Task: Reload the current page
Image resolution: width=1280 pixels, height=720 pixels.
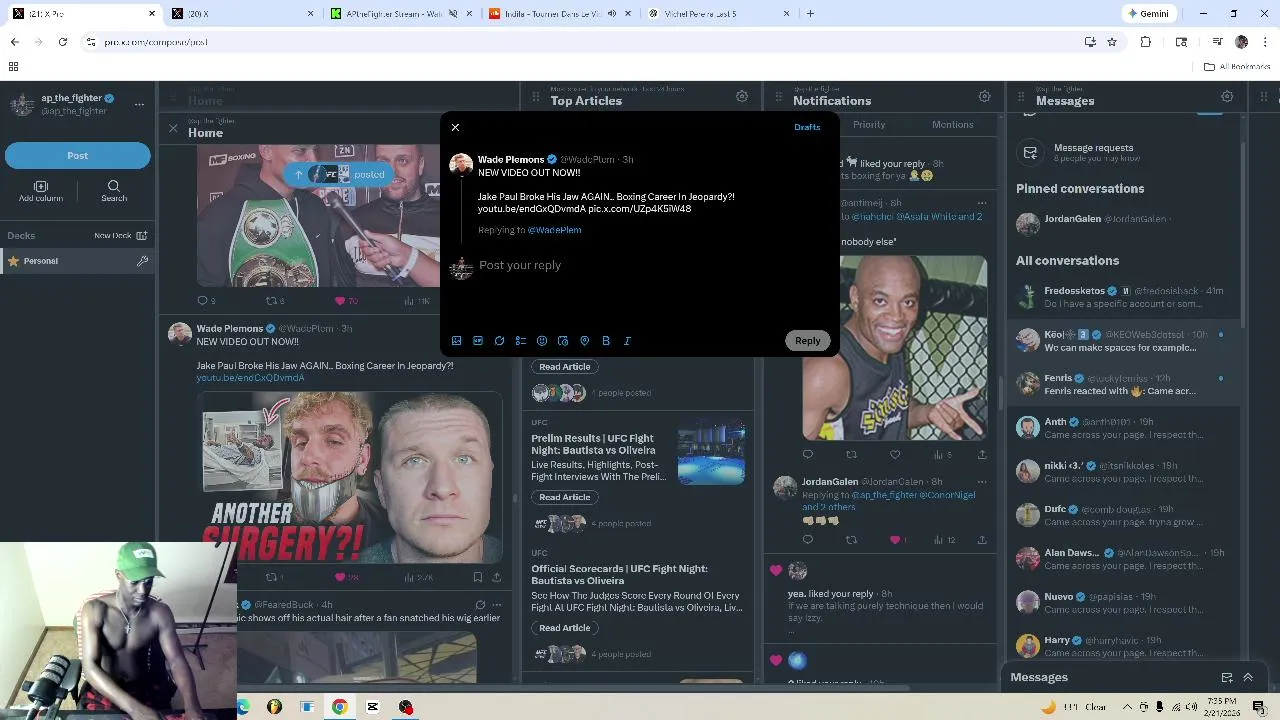Action: (62, 42)
